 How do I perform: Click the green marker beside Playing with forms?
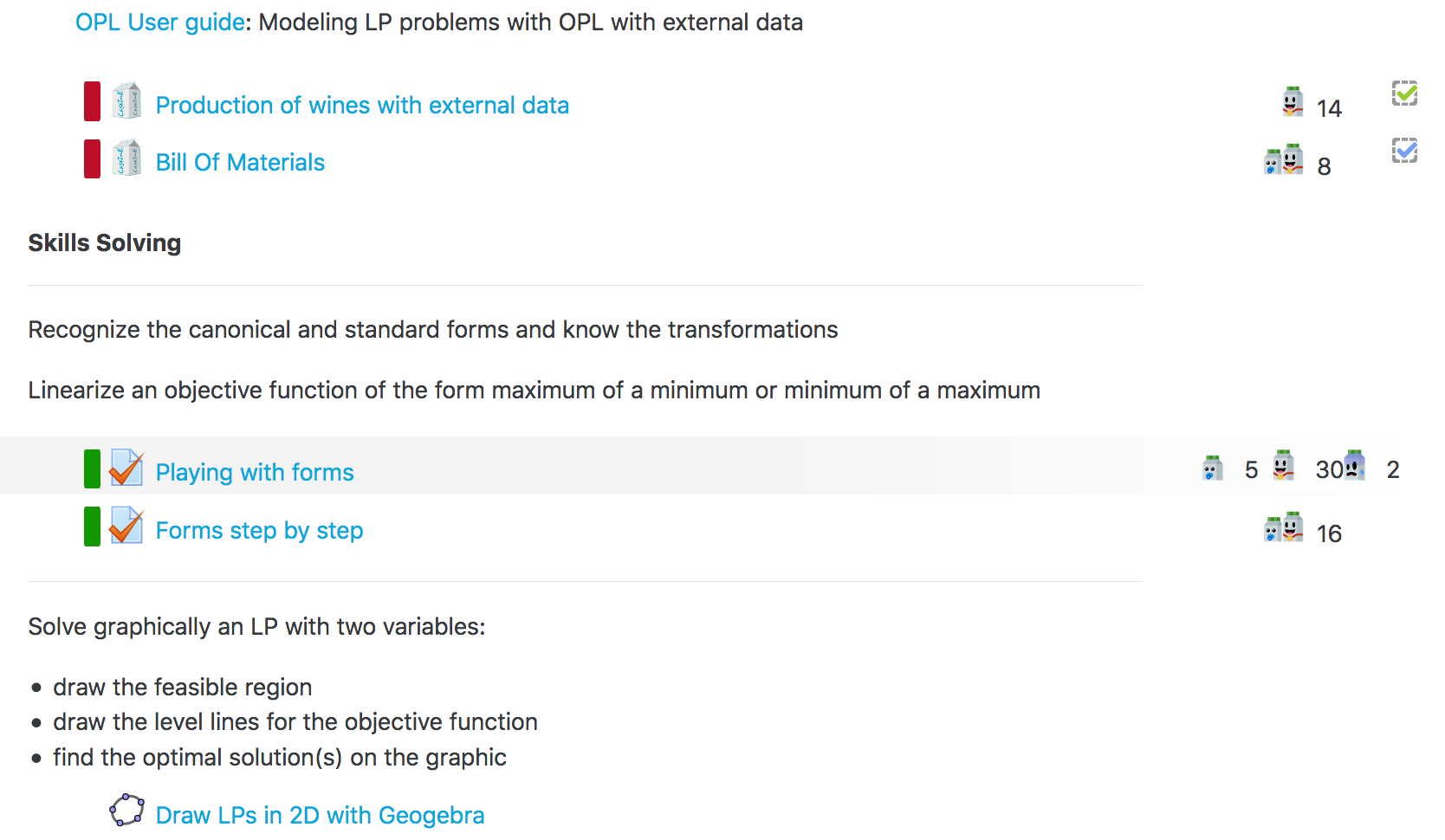(92, 468)
